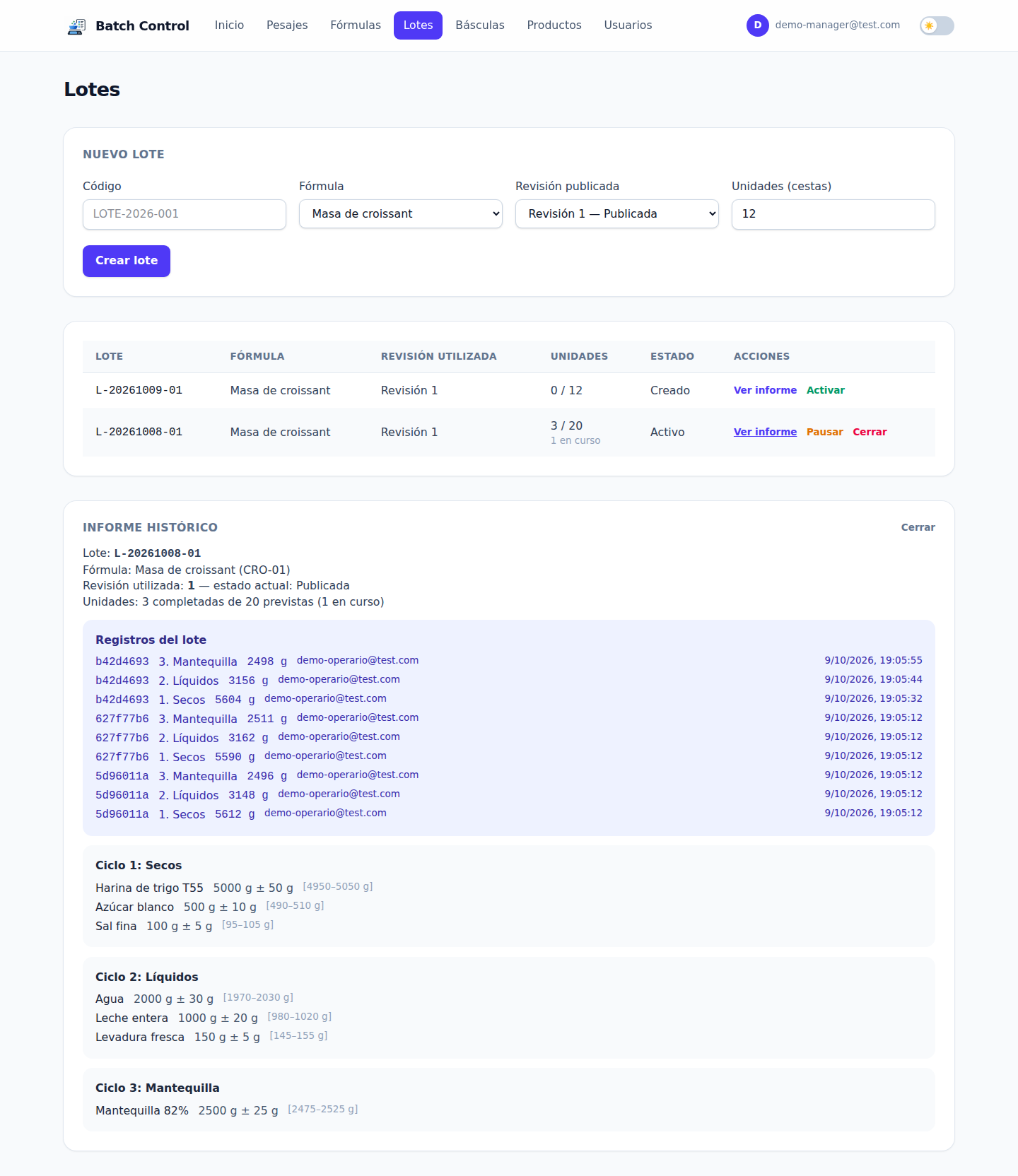
Task: Click the Unidades (cestas) field with 12
Action: click(x=833, y=214)
